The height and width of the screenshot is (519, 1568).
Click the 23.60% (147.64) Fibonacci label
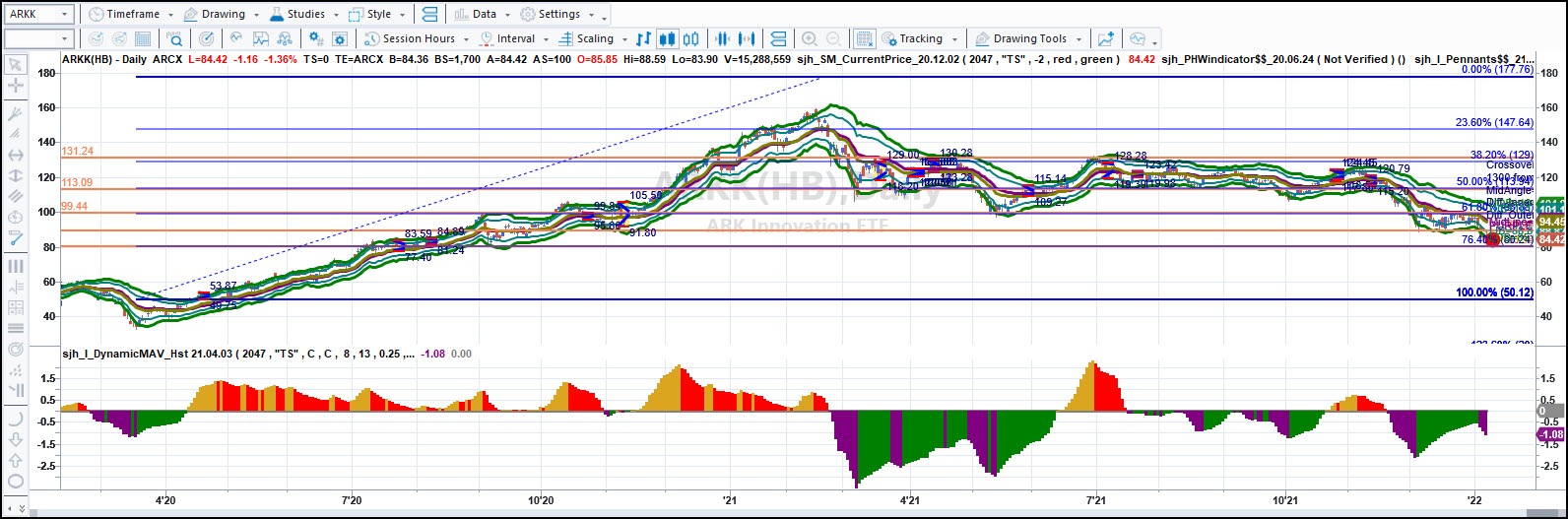1494,123
